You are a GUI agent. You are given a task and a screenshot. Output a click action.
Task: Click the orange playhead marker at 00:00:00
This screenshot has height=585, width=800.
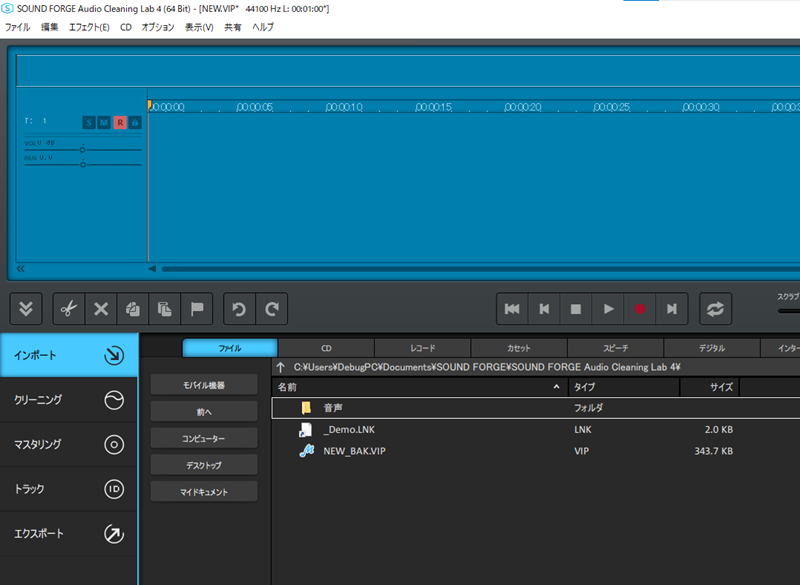(149, 105)
